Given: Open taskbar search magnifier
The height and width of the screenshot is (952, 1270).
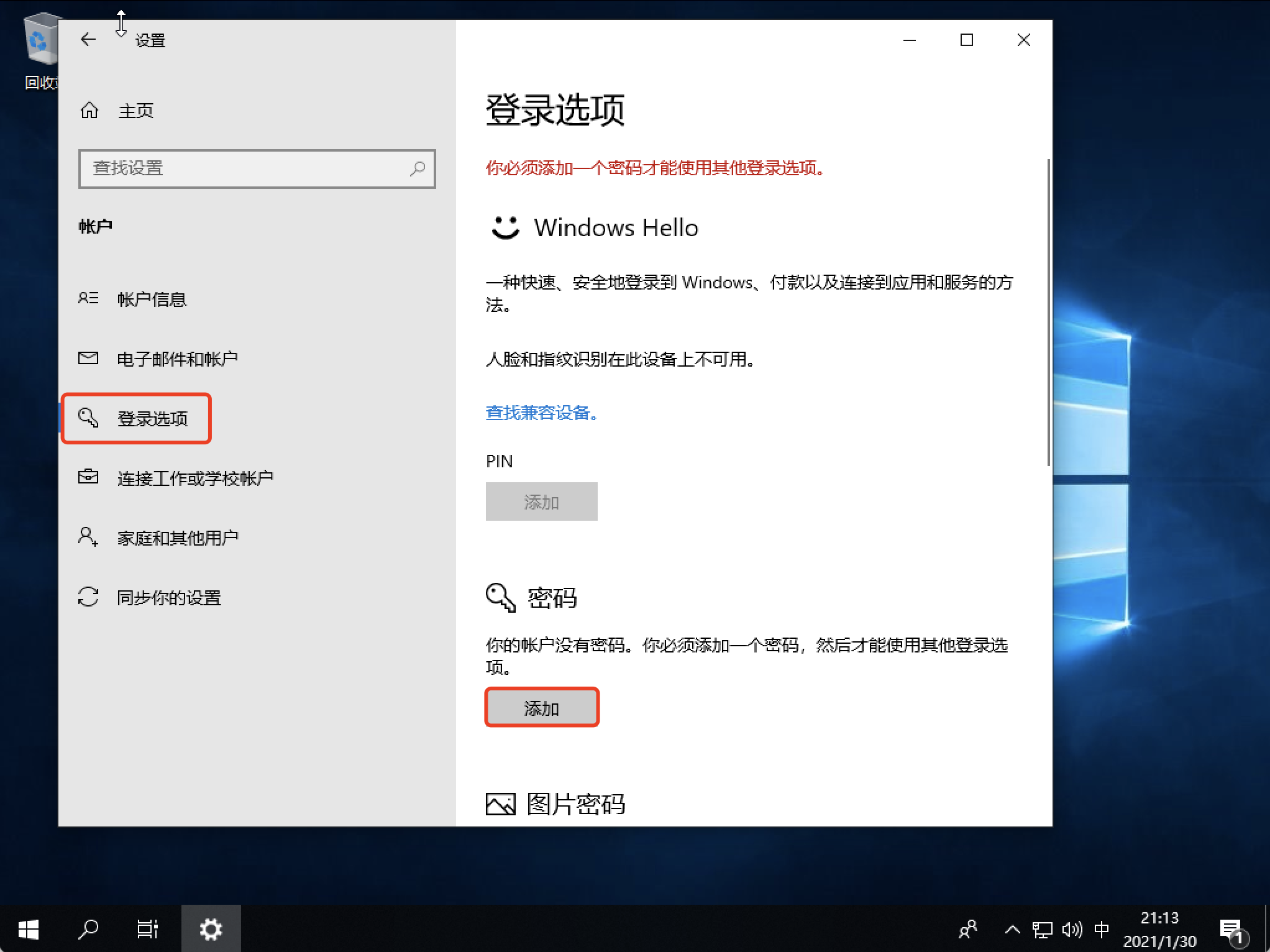Looking at the screenshot, I should point(88,930).
